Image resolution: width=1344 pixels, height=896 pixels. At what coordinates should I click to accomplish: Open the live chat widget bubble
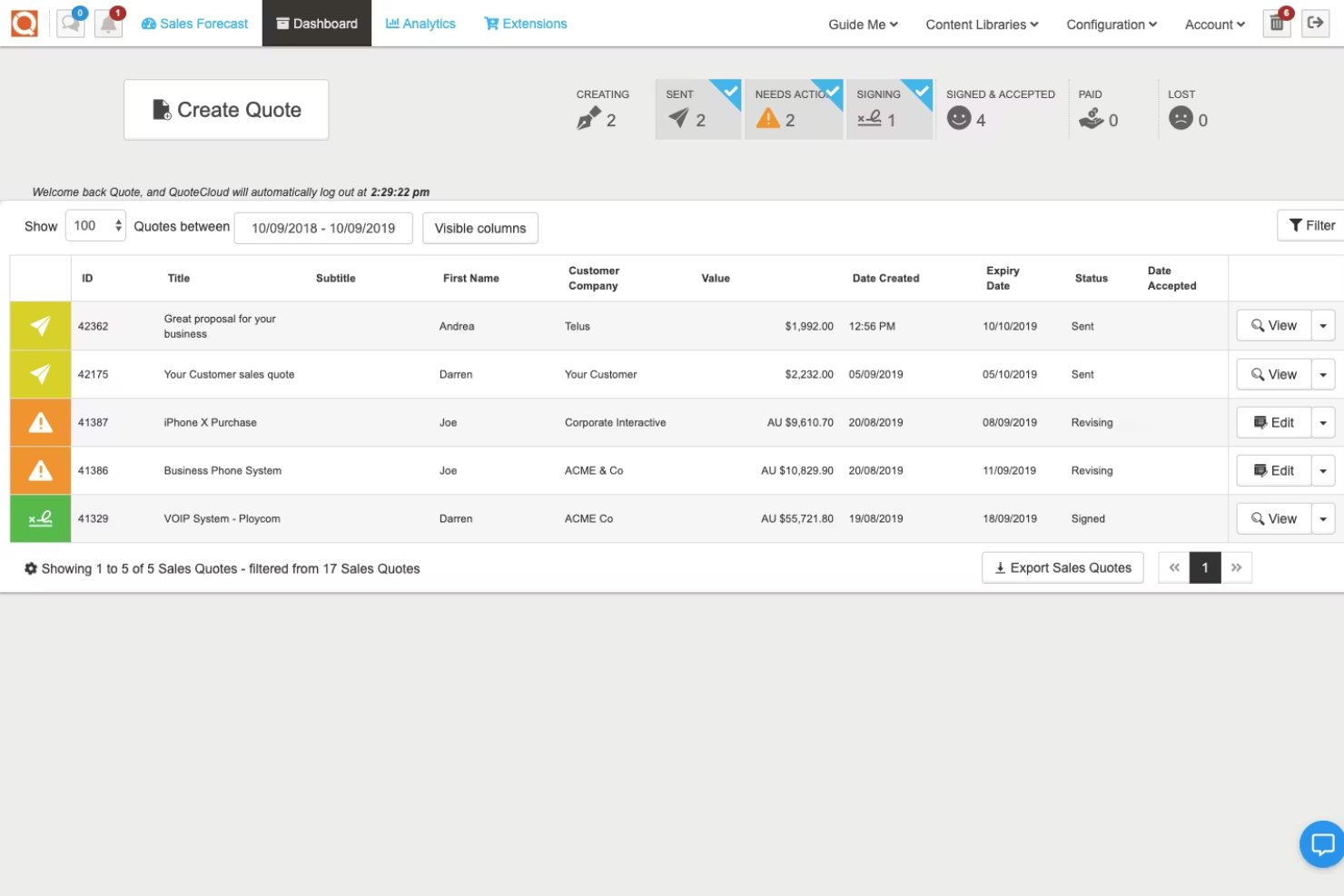pyautogui.click(x=1322, y=844)
